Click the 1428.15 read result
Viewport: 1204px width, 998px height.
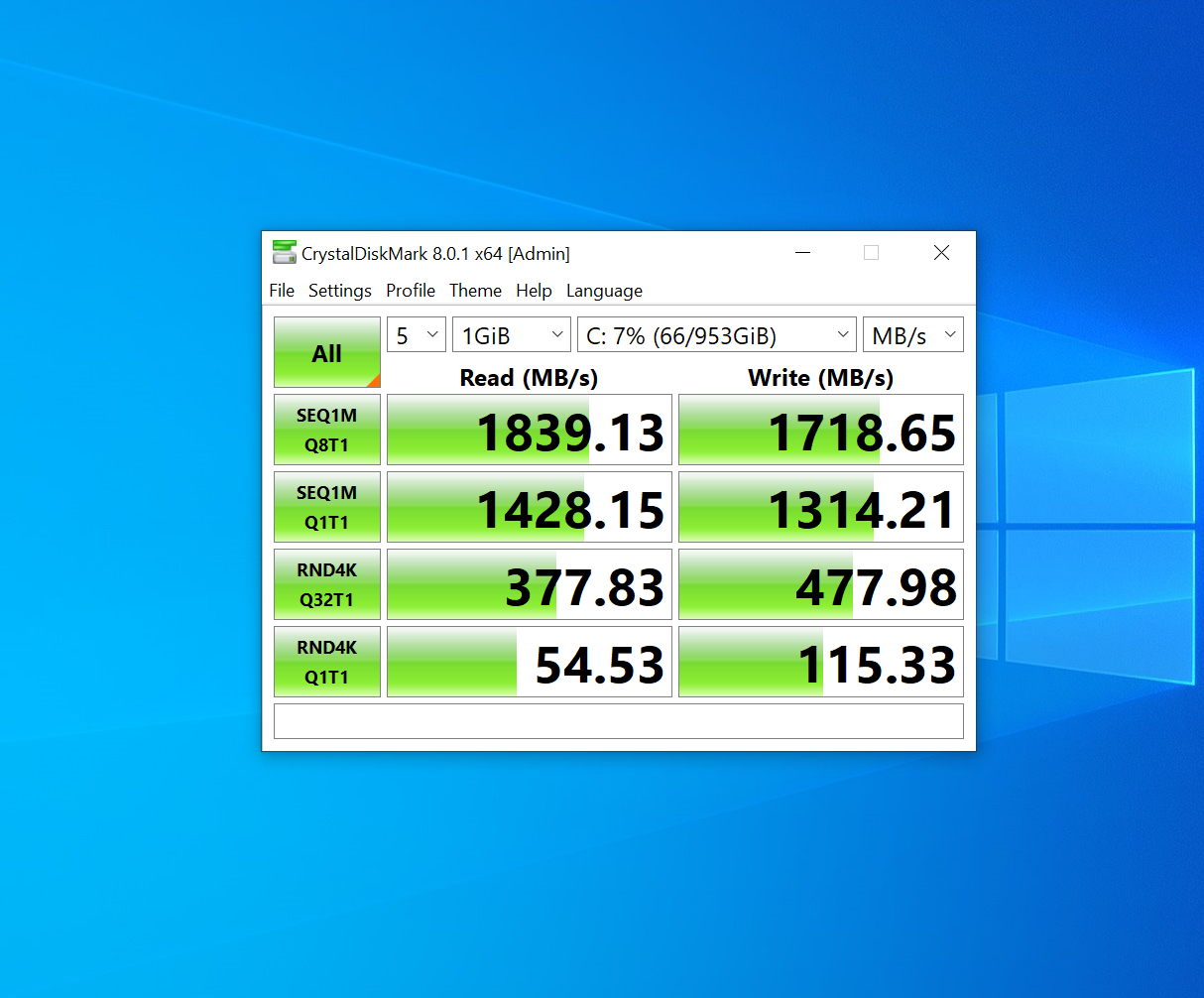coord(530,507)
